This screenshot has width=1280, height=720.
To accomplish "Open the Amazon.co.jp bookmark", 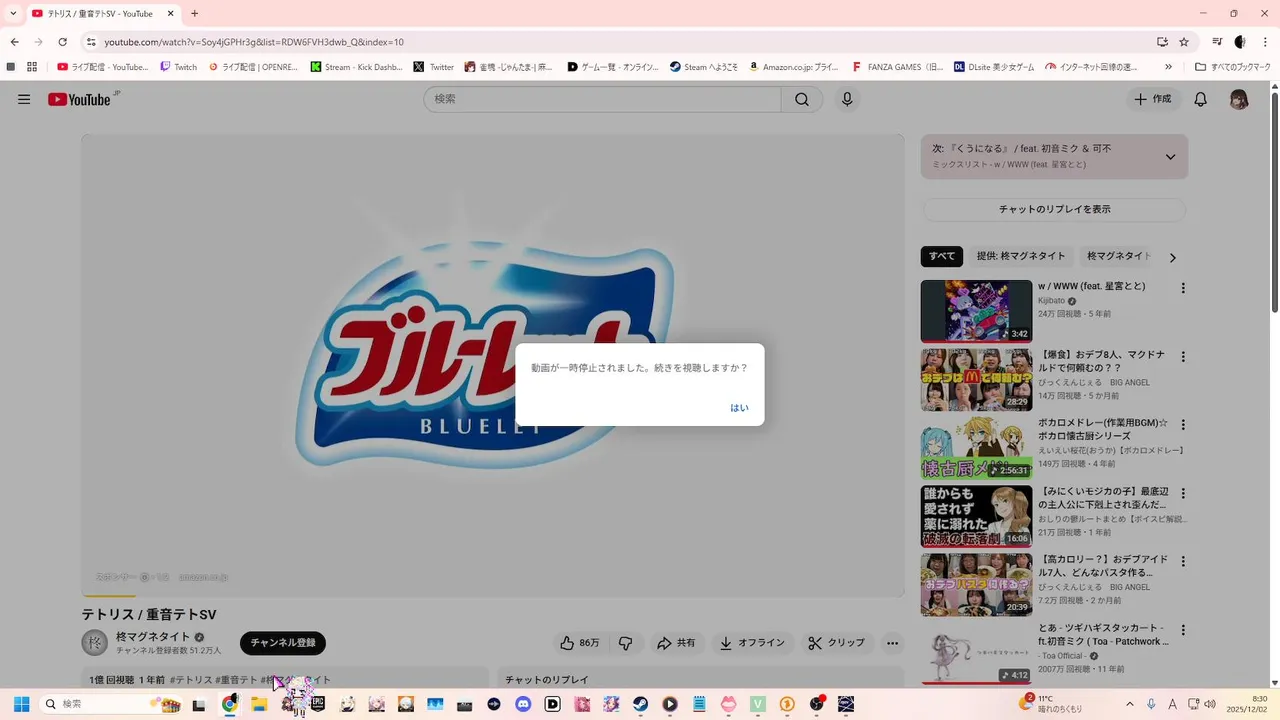I will click(x=795, y=67).
